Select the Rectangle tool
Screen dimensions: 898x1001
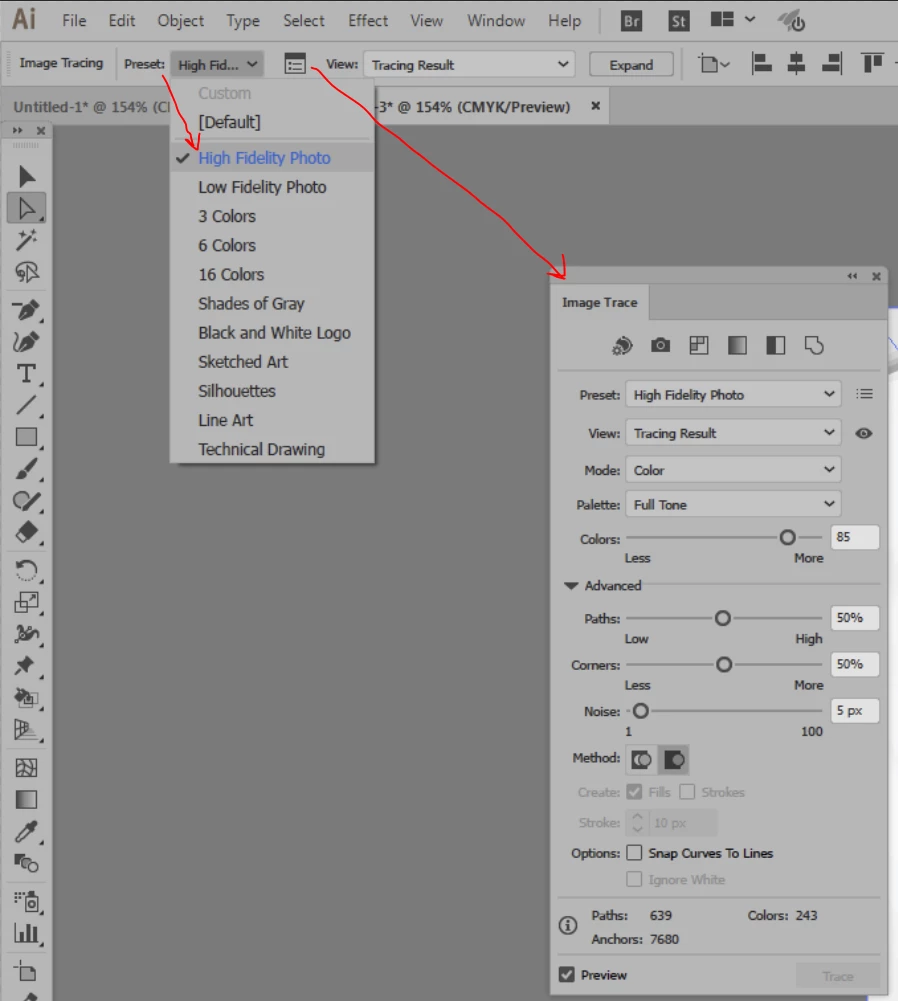26,437
